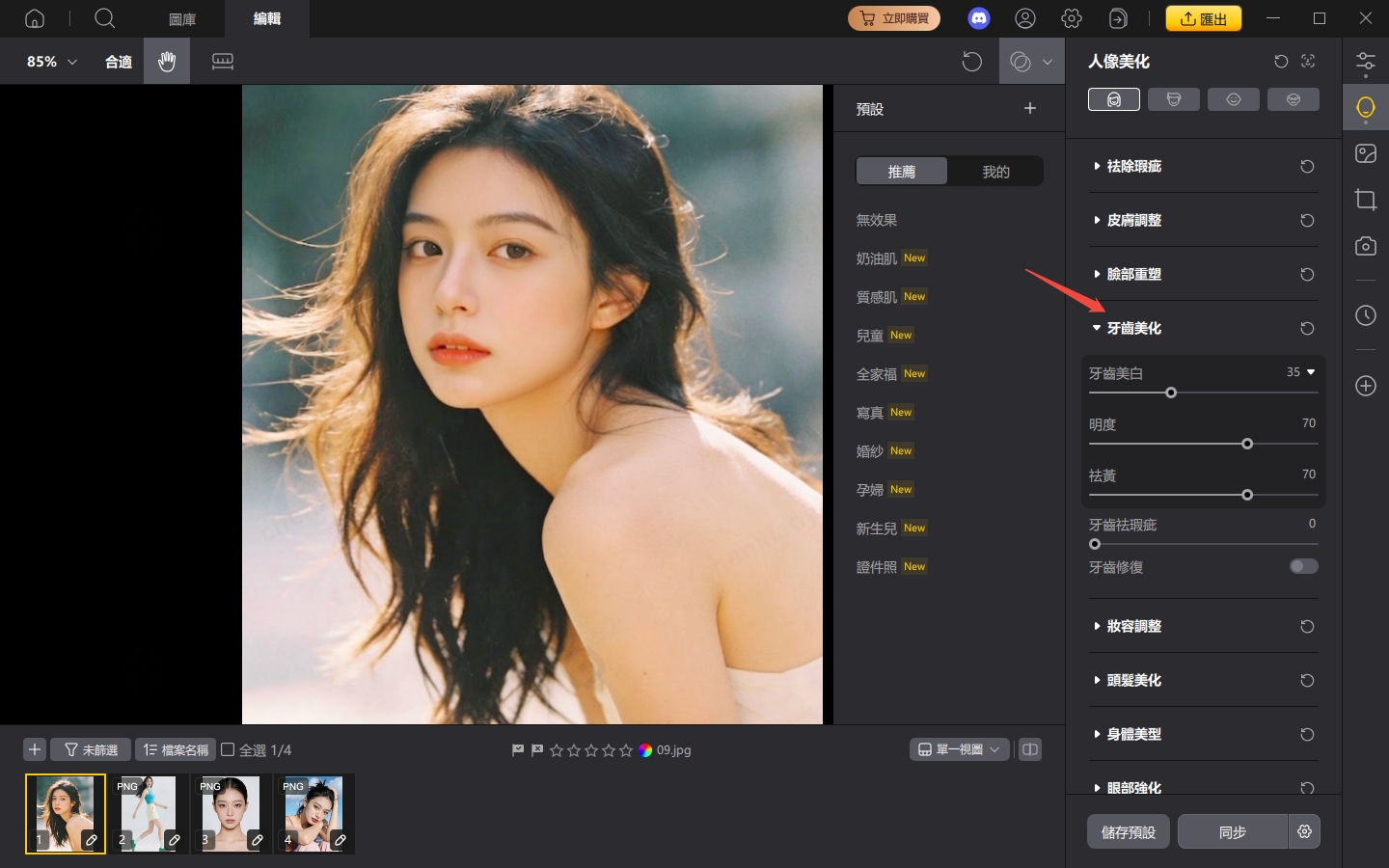Switch to the 我的 presets tab
The image size is (1389, 868).
pos(995,172)
